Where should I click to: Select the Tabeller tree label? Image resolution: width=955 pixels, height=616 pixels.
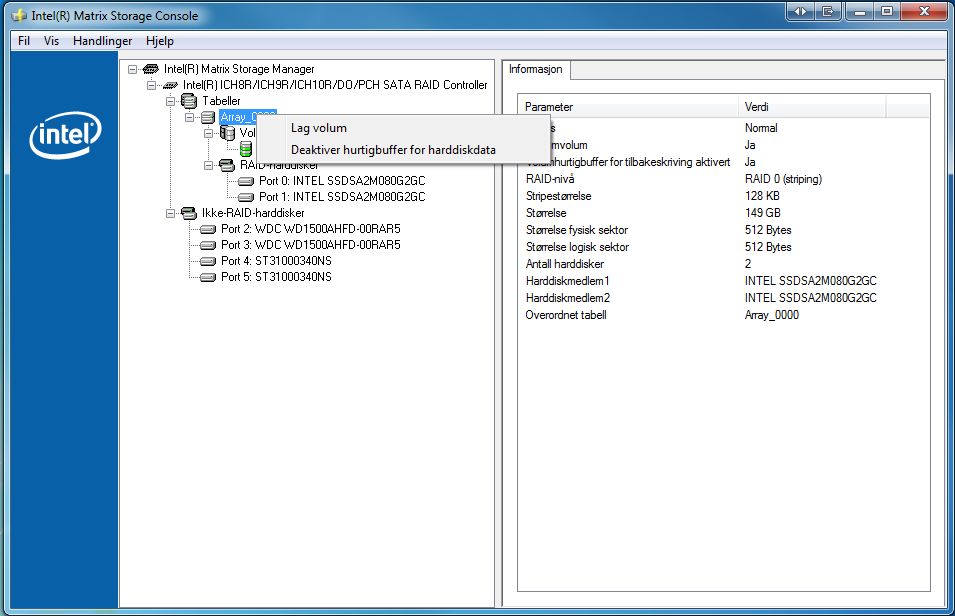(221, 101)
